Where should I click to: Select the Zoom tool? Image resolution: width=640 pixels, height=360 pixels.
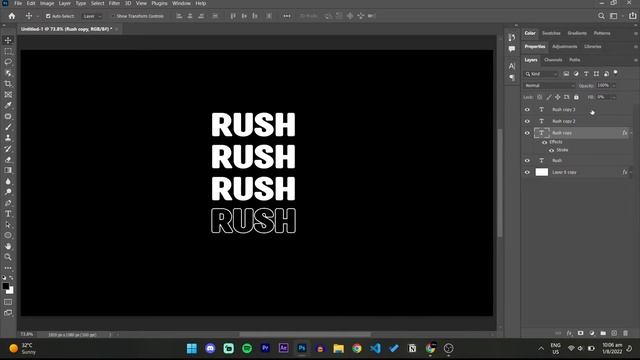tap(8, 257)
